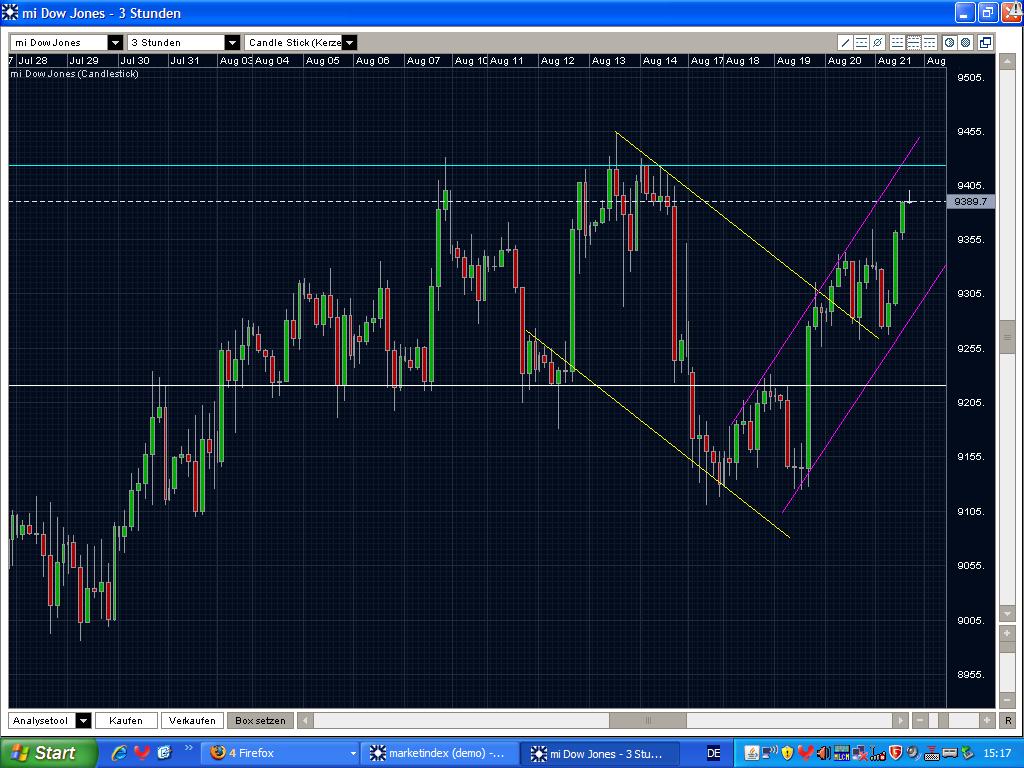Click the vertical zoom minus button

[1008, 700]
